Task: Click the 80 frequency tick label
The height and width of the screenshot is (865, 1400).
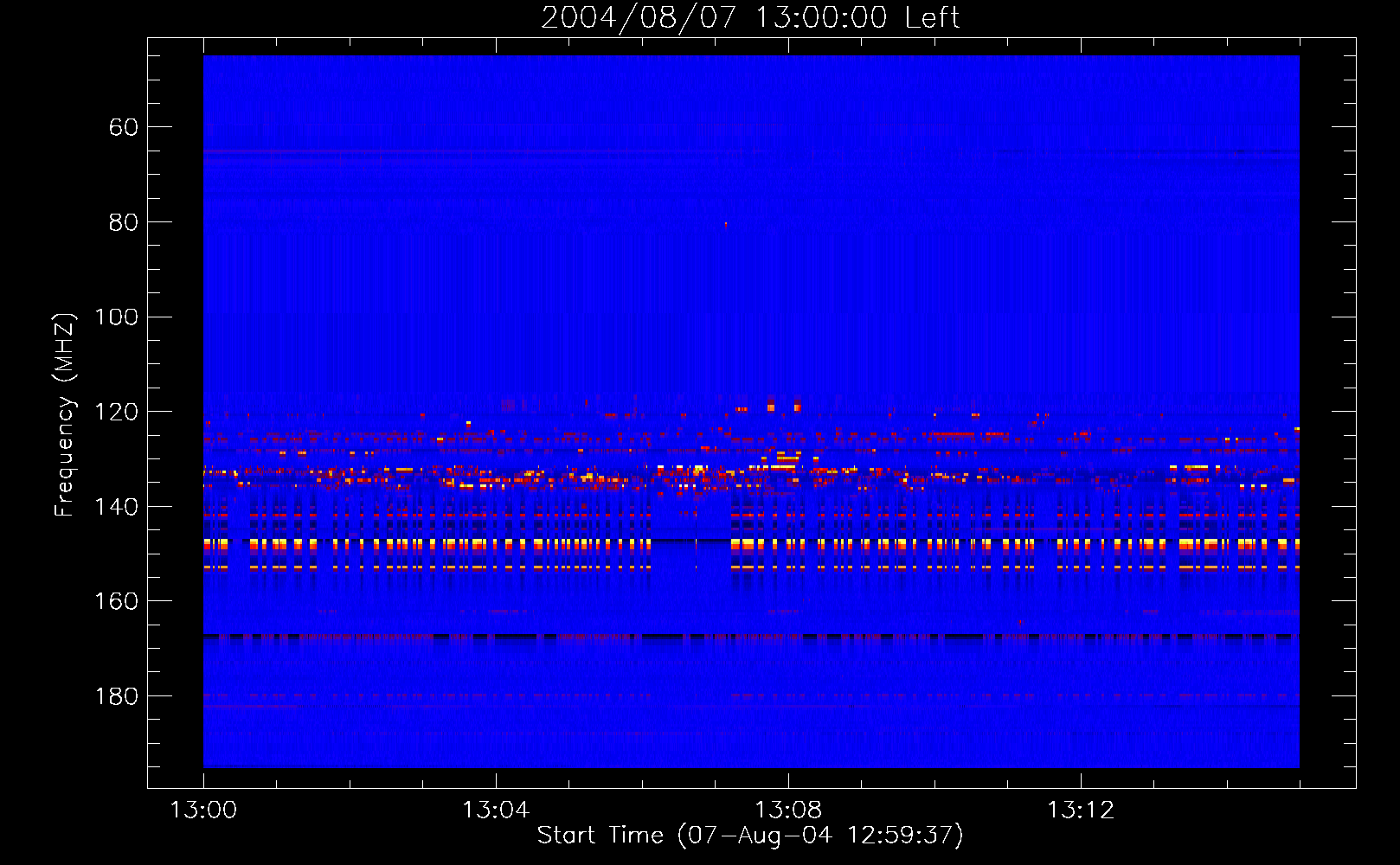Action: 124,222
